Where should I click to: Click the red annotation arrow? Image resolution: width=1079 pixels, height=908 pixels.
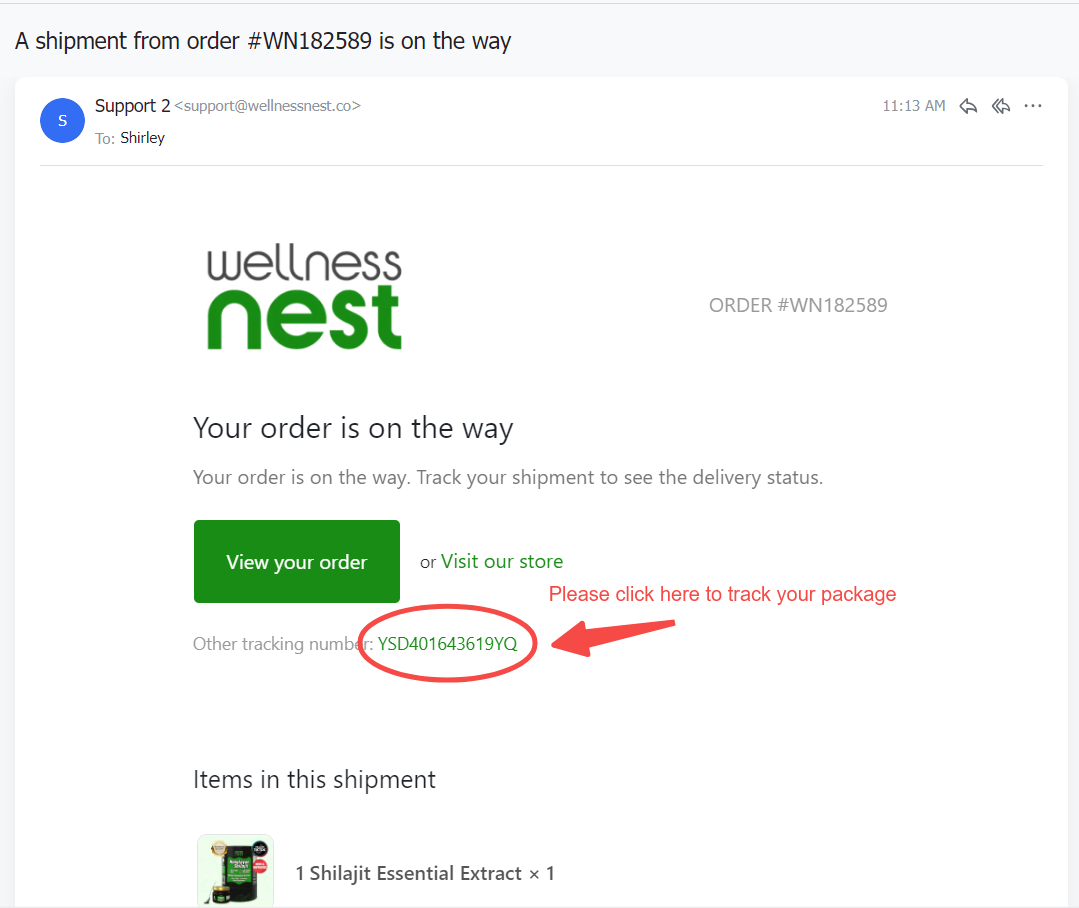coord(614,636)
